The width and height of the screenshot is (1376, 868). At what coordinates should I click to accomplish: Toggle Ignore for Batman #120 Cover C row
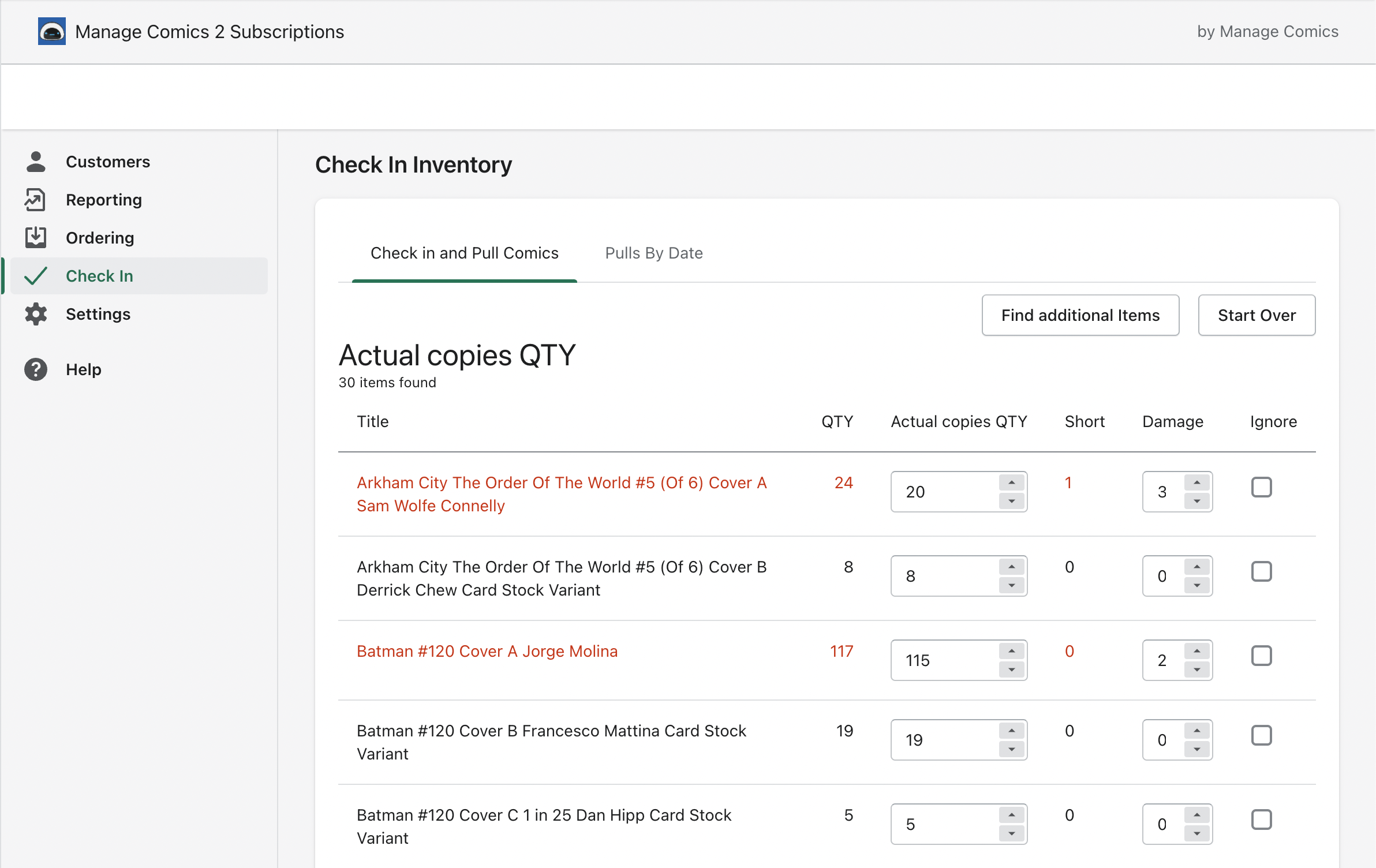point(1261,820)
